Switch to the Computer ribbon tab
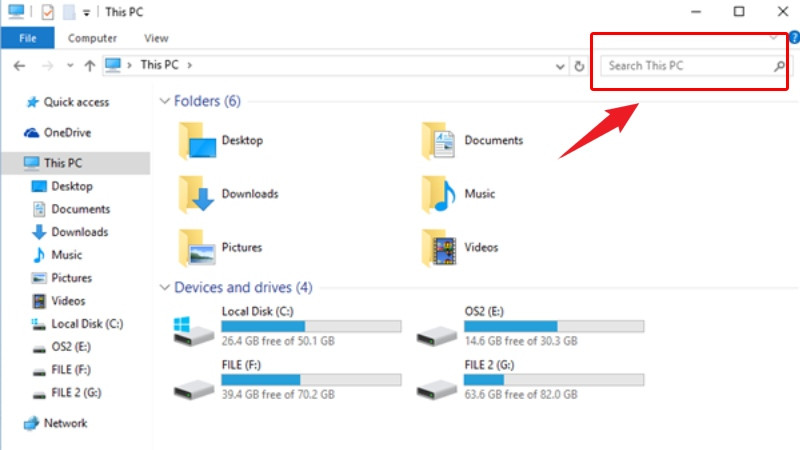Screen dimensions: 800x450 92,38
